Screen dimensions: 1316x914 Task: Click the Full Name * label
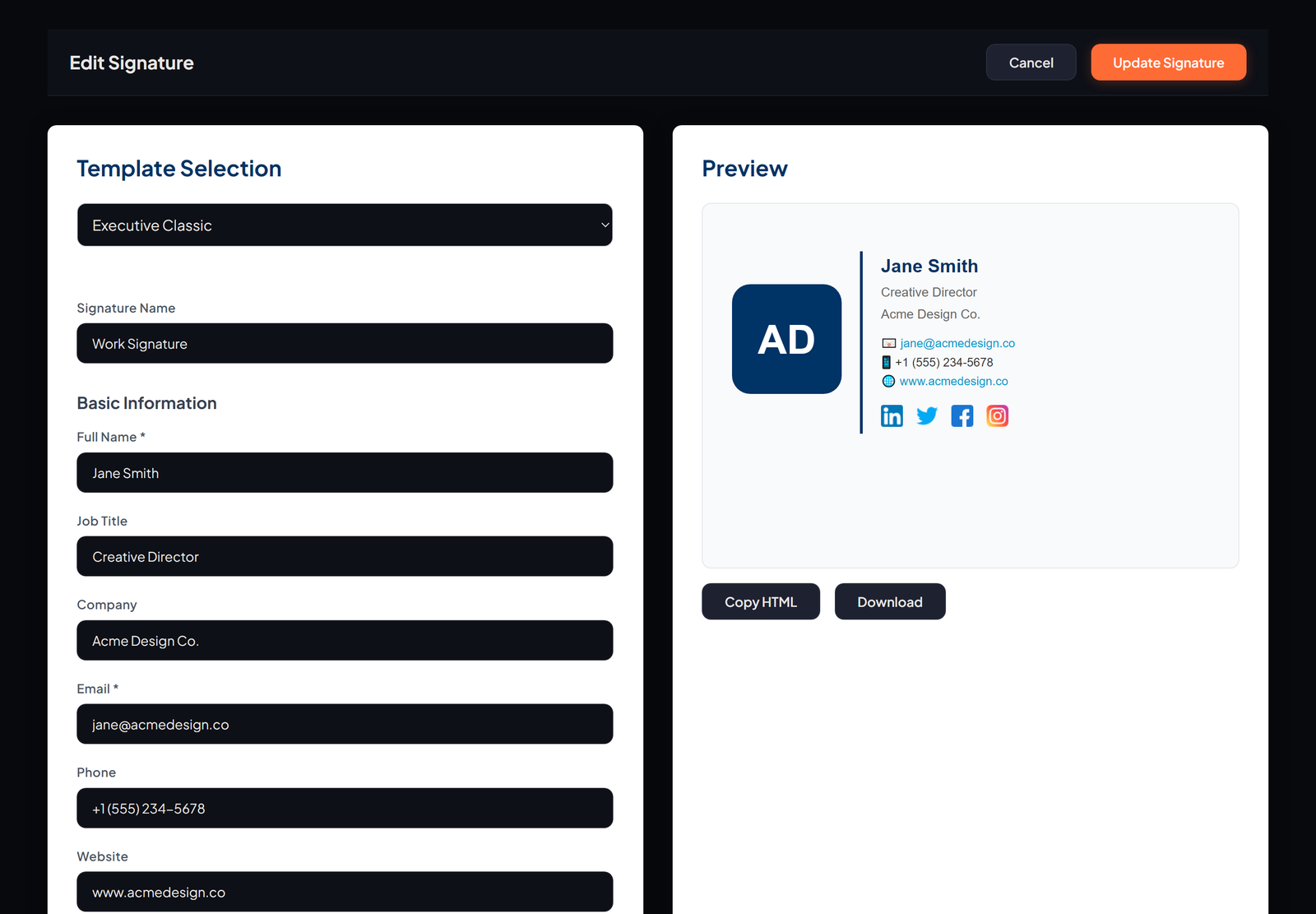click(111, 437)
